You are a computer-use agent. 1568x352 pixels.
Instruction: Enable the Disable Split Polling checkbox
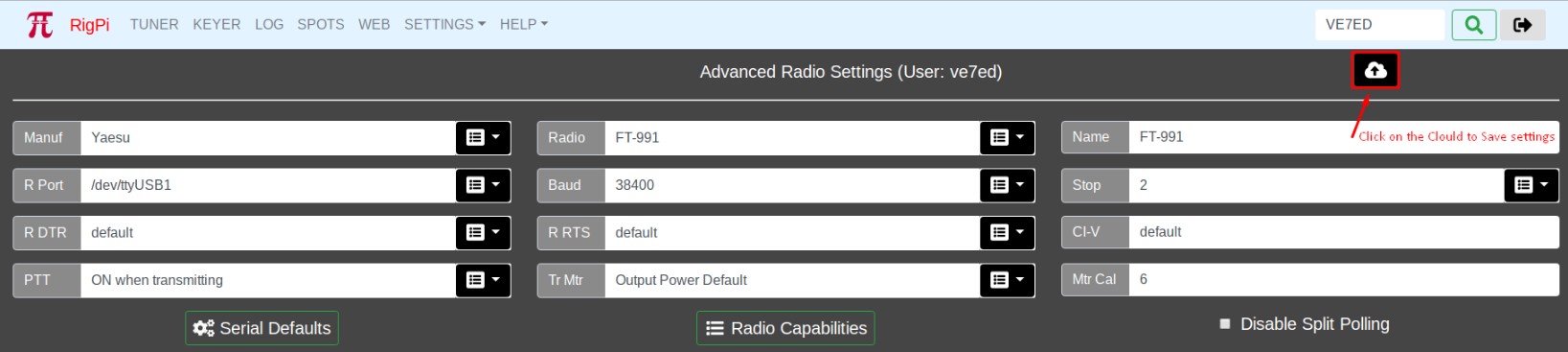click(1224, 324)
